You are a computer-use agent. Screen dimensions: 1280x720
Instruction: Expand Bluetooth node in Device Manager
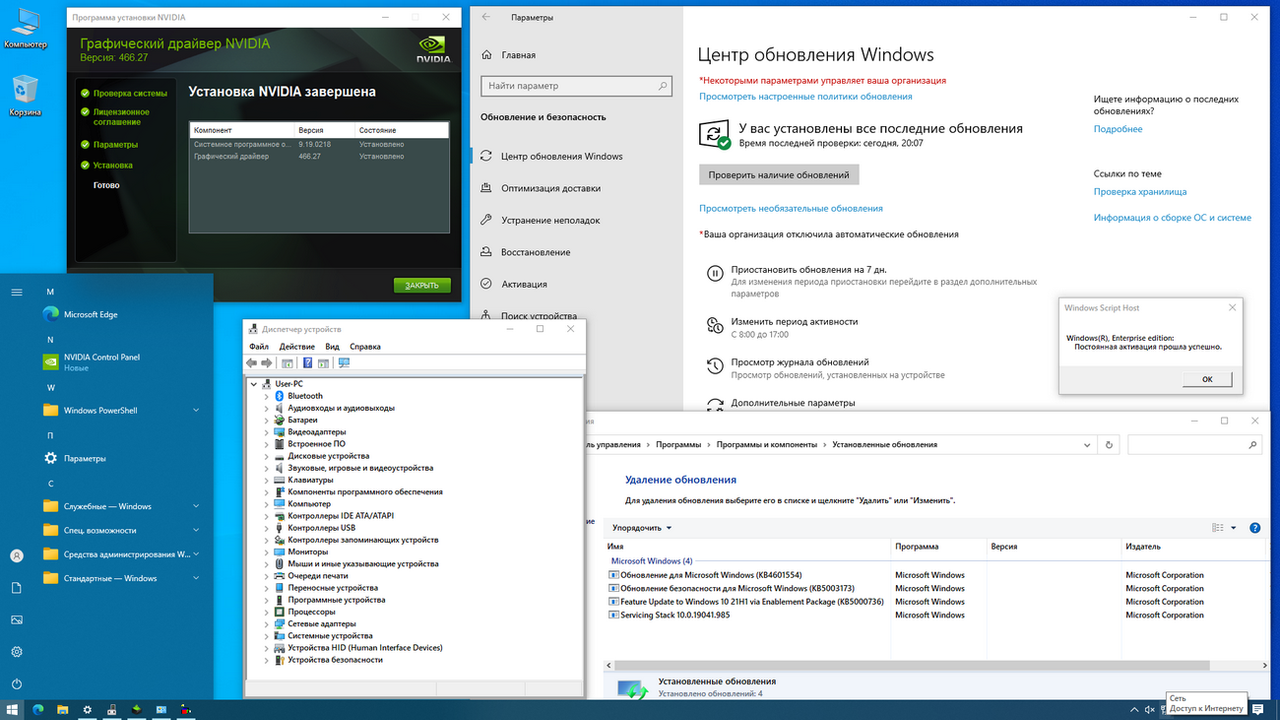coord(267,396)
